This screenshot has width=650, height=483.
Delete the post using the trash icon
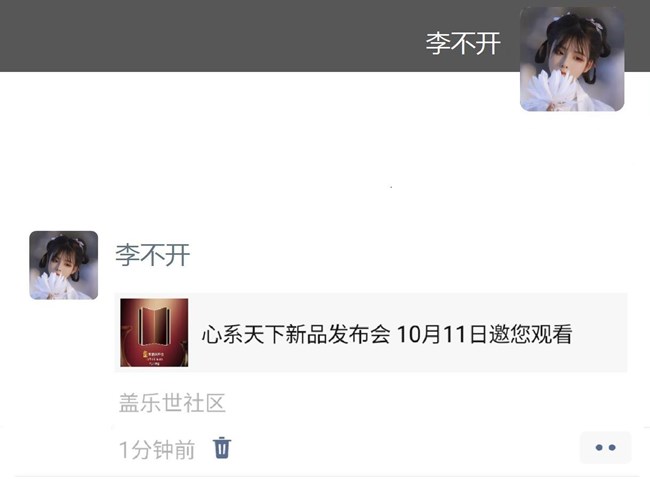(x=222, y=448)
